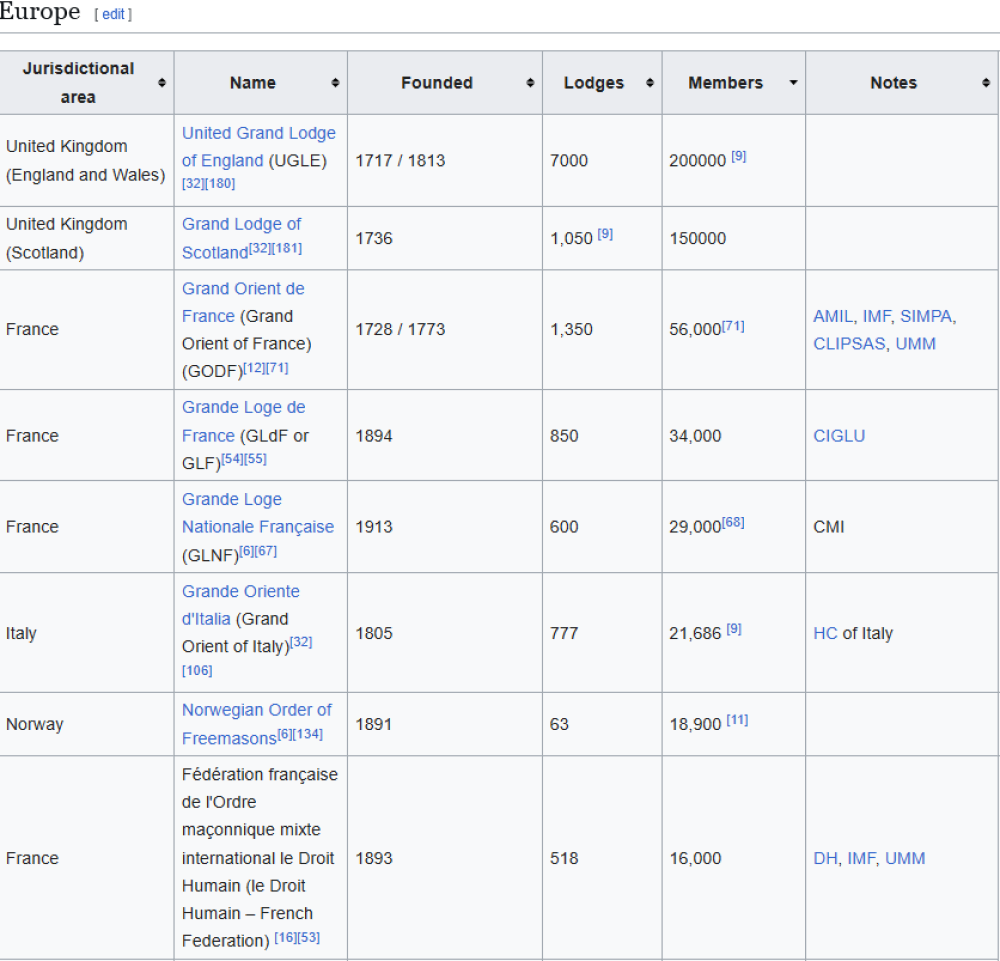This screenshot has width=1000, height=961.
Task: Sort table by Founded column arrows
Action: tap(530, 83)
